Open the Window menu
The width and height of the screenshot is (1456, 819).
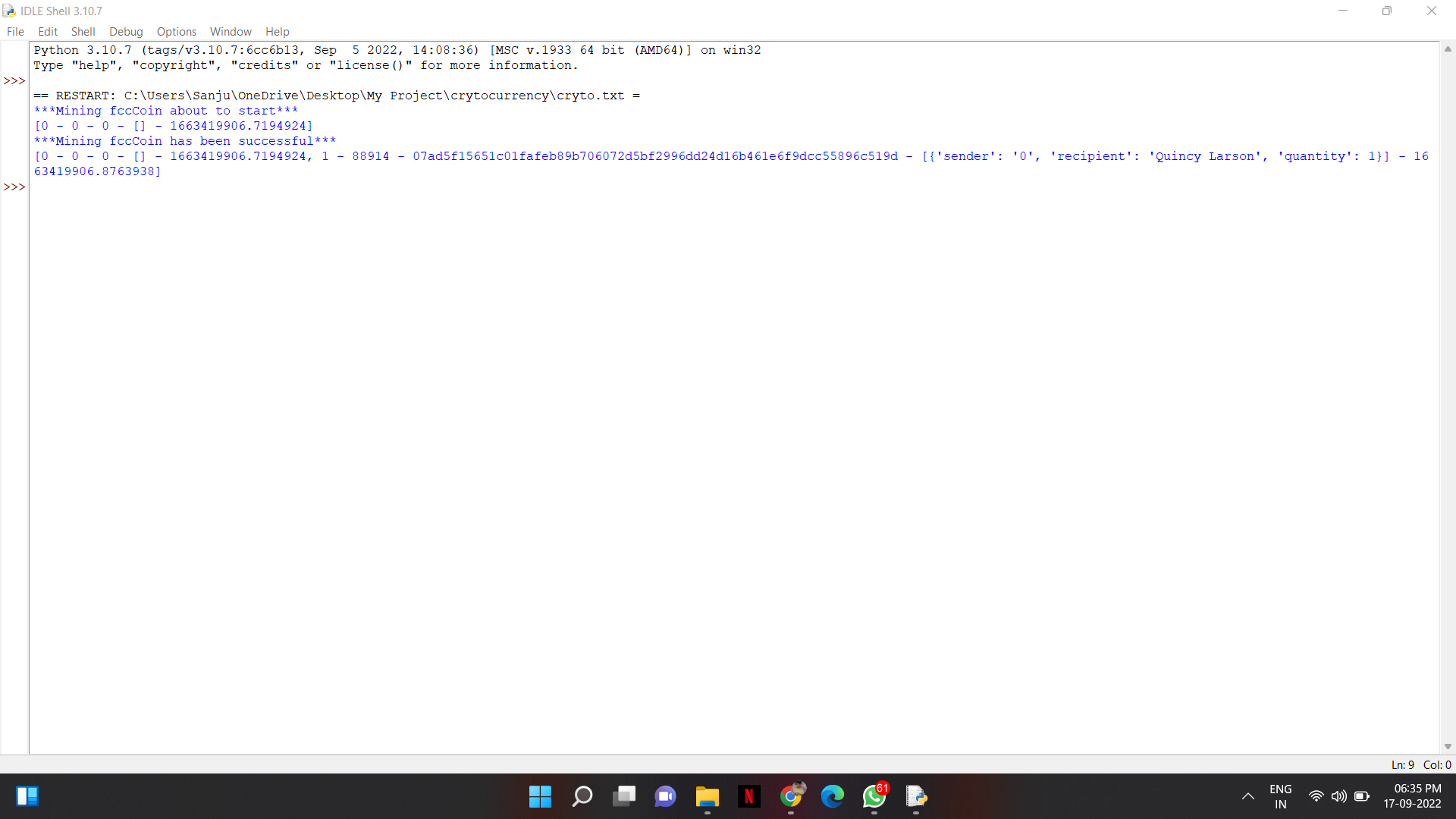coord(231,32)
